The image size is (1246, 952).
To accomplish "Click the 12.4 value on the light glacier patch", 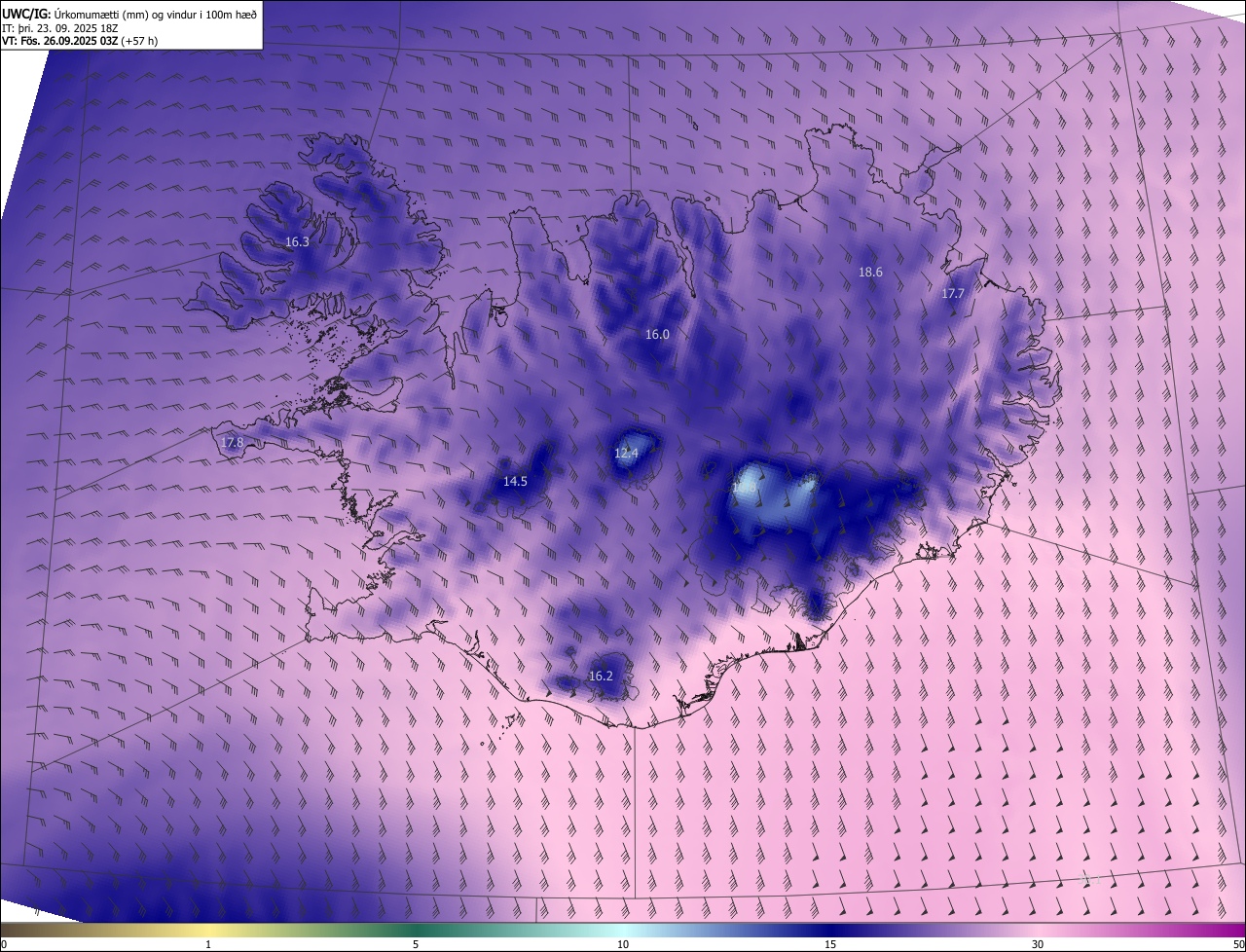I will 626,454.
